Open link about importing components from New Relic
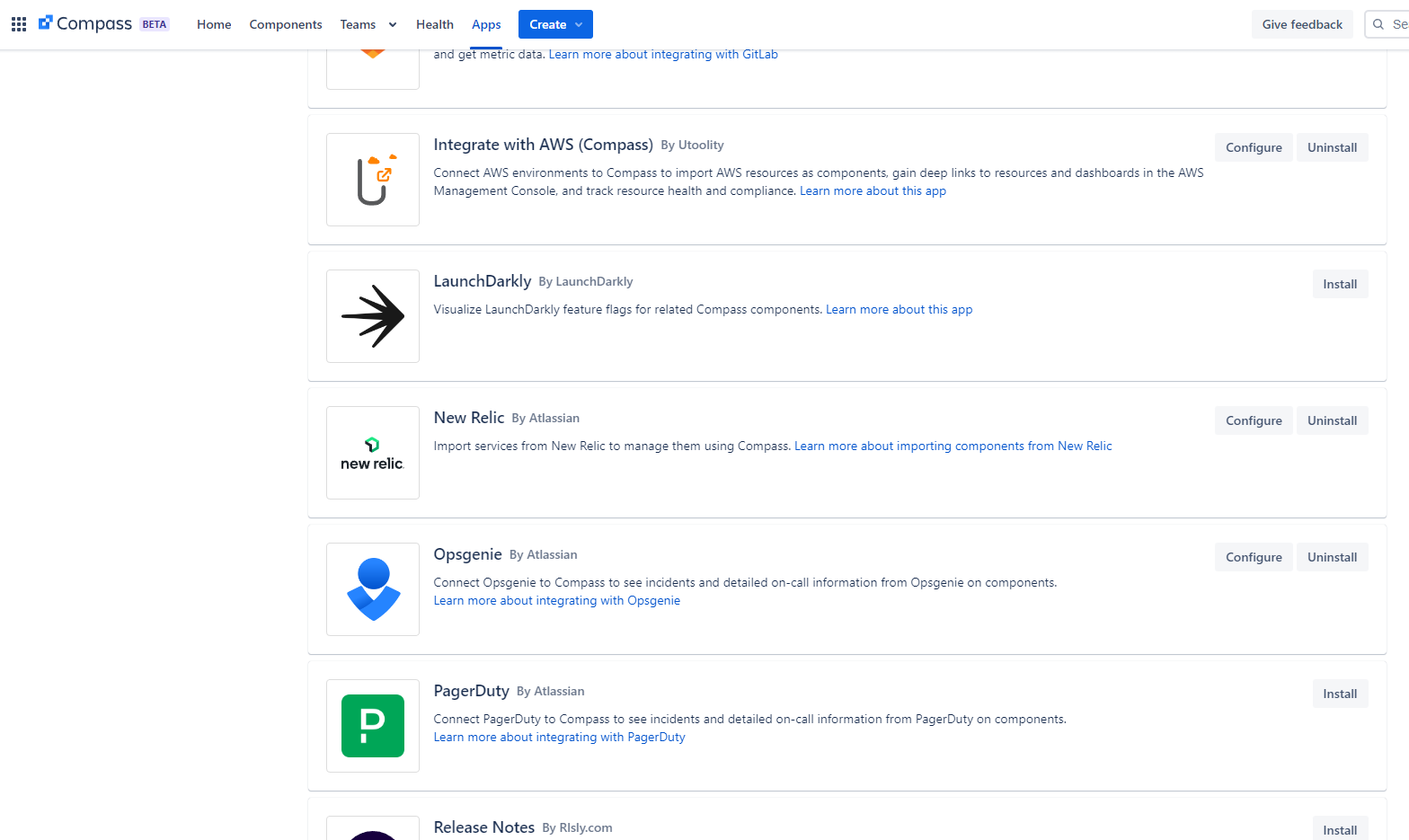1409x840 pixels. tap(953, 446)
